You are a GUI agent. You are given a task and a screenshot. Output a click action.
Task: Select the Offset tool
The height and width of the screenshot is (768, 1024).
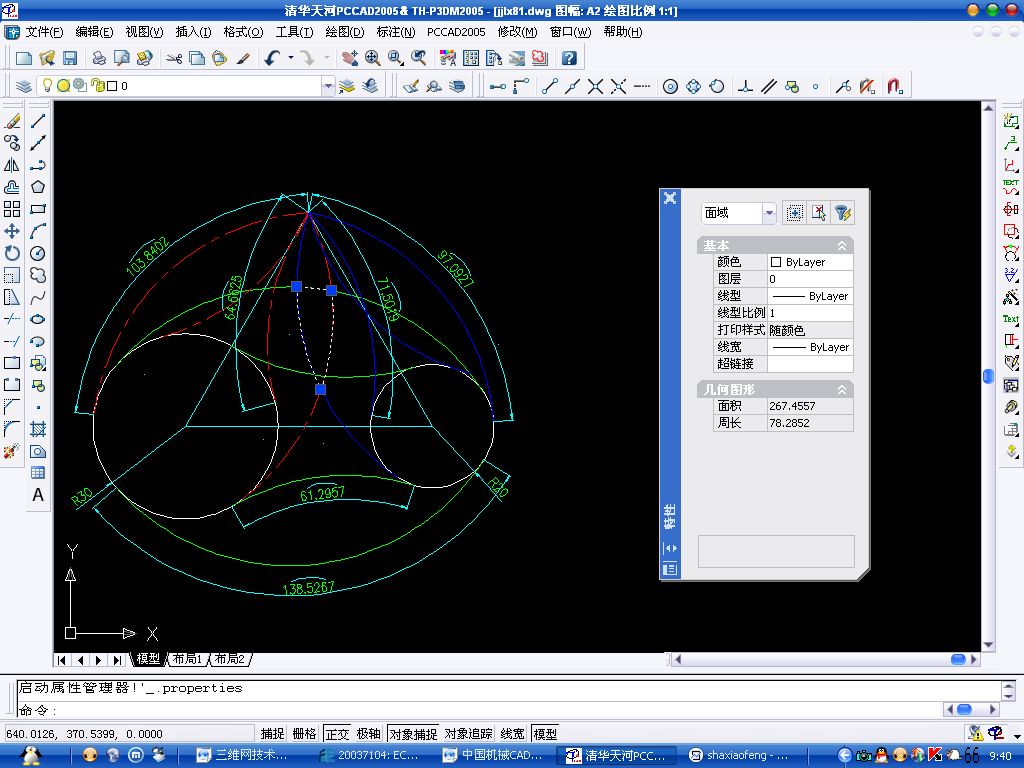[12, 187]
